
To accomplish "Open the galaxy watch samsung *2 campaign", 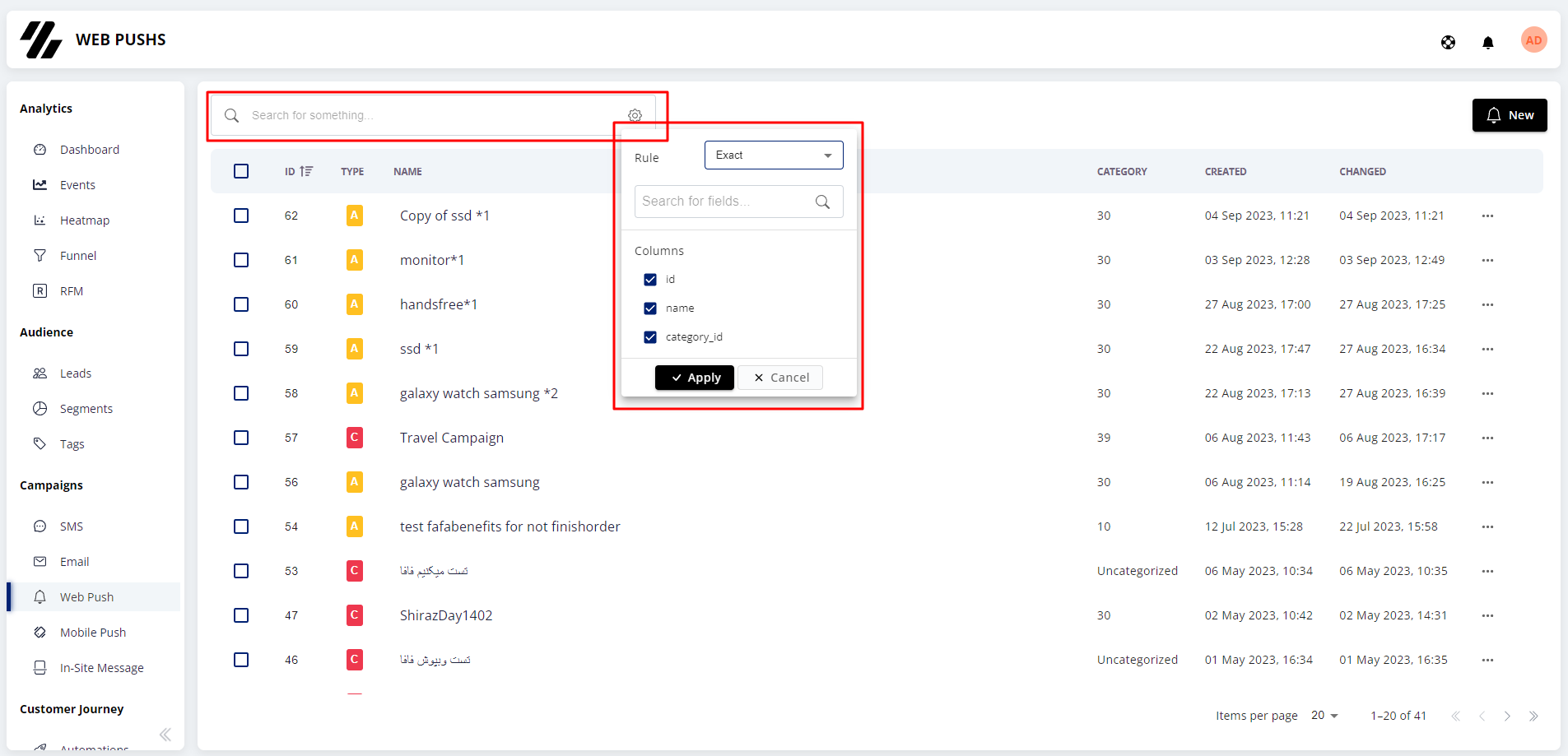I will [479, 393].
